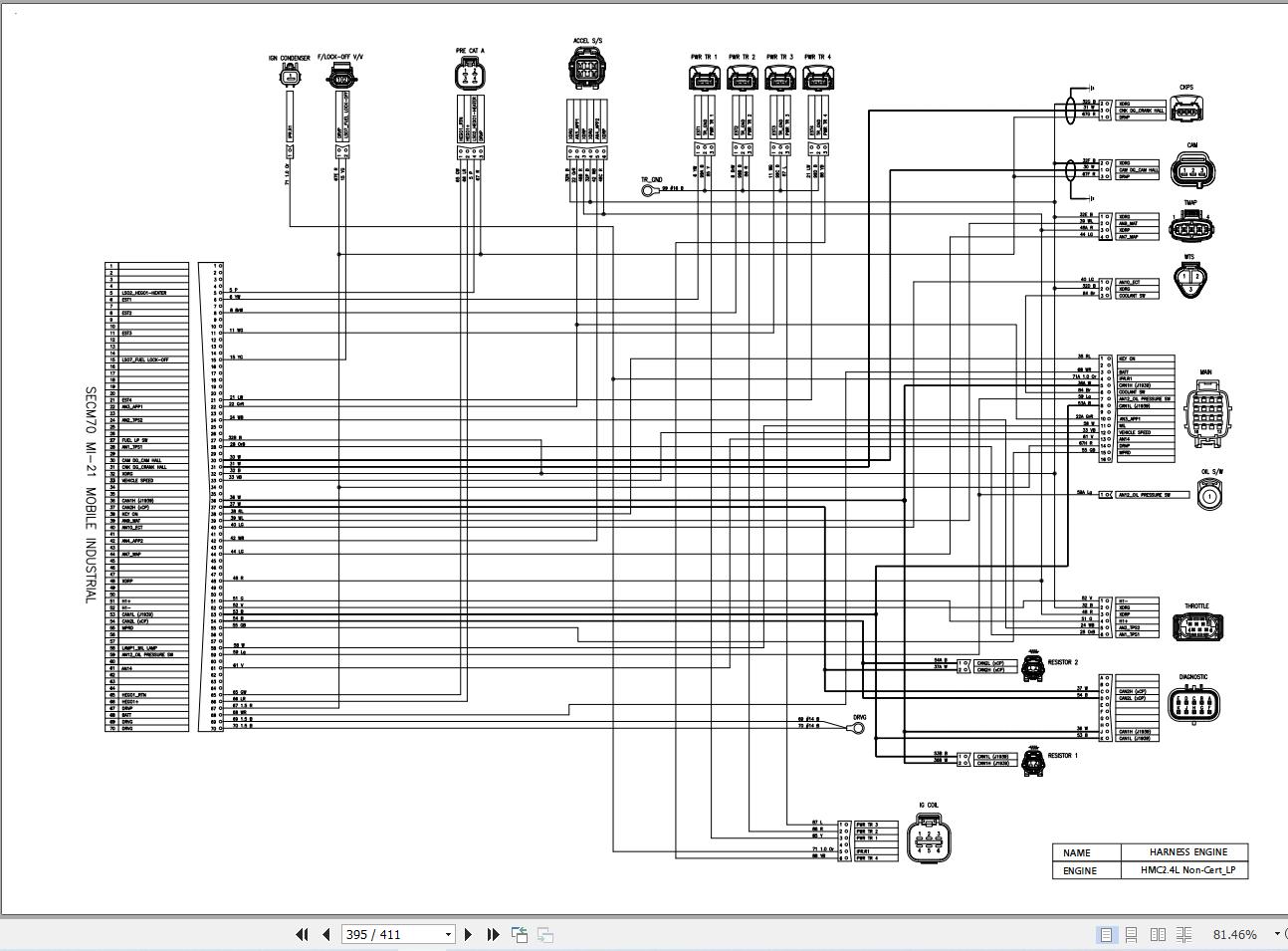Go to first page button
Image resolution: width=1288 pixels, height=951 pixels.
[x=302, y=934]
